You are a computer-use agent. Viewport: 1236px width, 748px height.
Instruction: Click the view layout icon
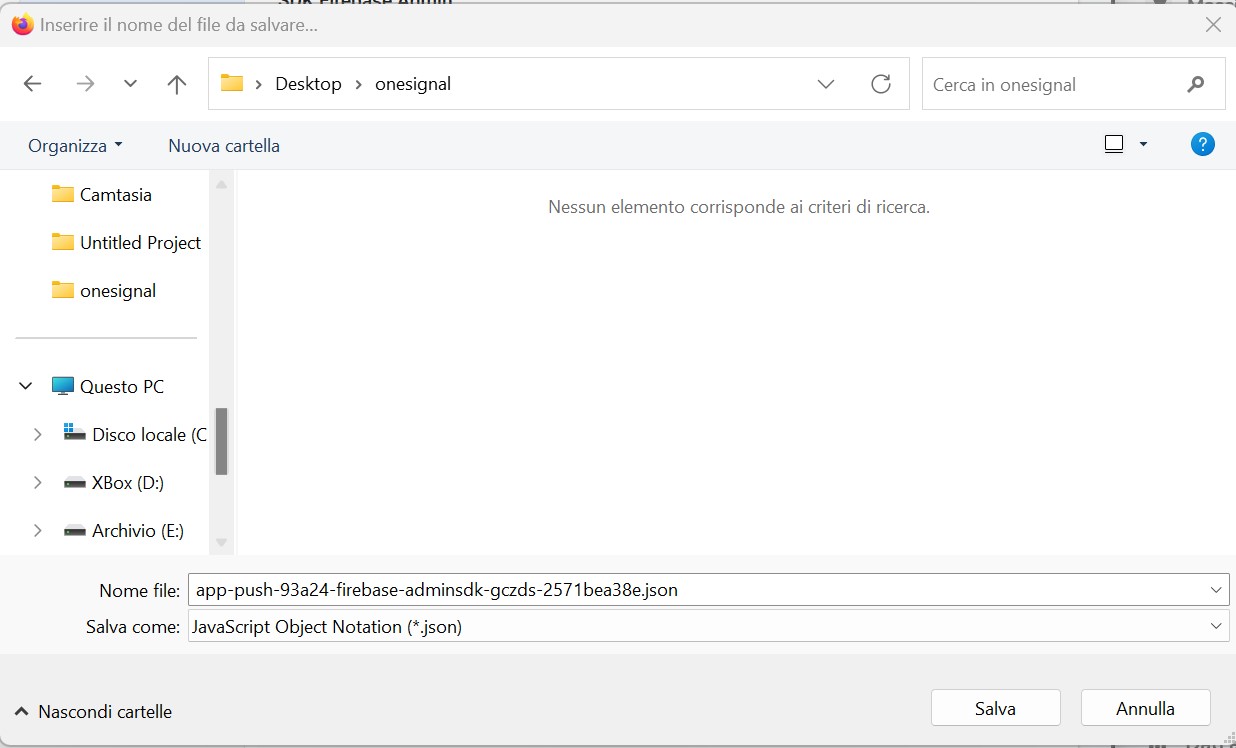(1114, 144)
